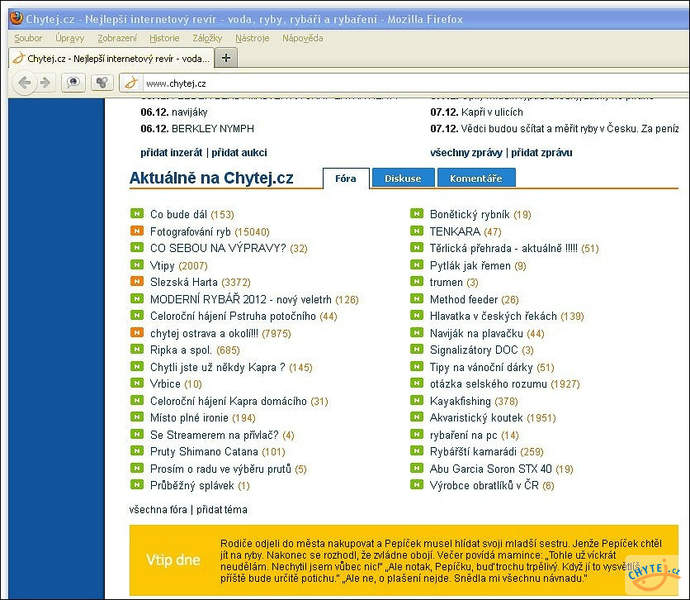Open the Co bude dál forum
This screenshot has width=690, height=600.
point(179,214)
